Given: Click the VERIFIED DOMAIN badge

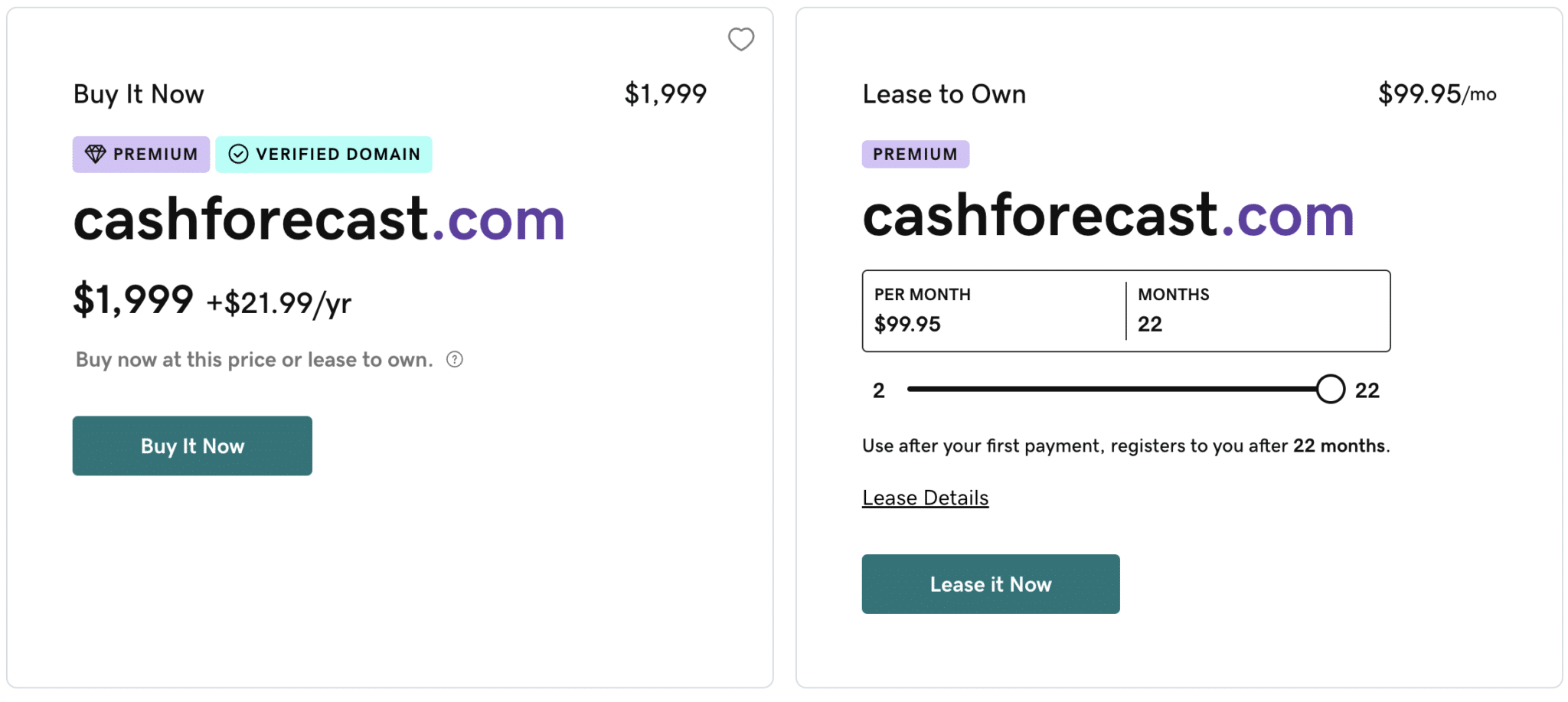Looking at the screenshot, I should pos(323,154).
